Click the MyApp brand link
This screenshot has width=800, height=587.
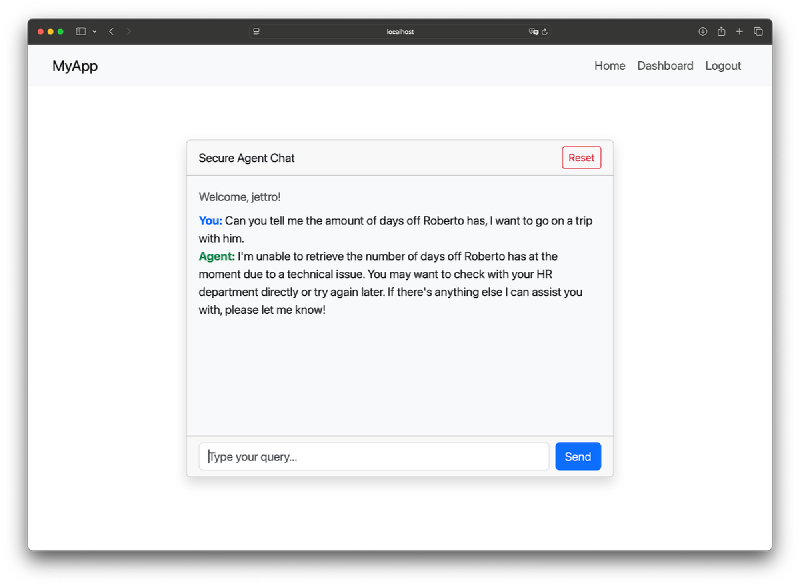(75, 66)
